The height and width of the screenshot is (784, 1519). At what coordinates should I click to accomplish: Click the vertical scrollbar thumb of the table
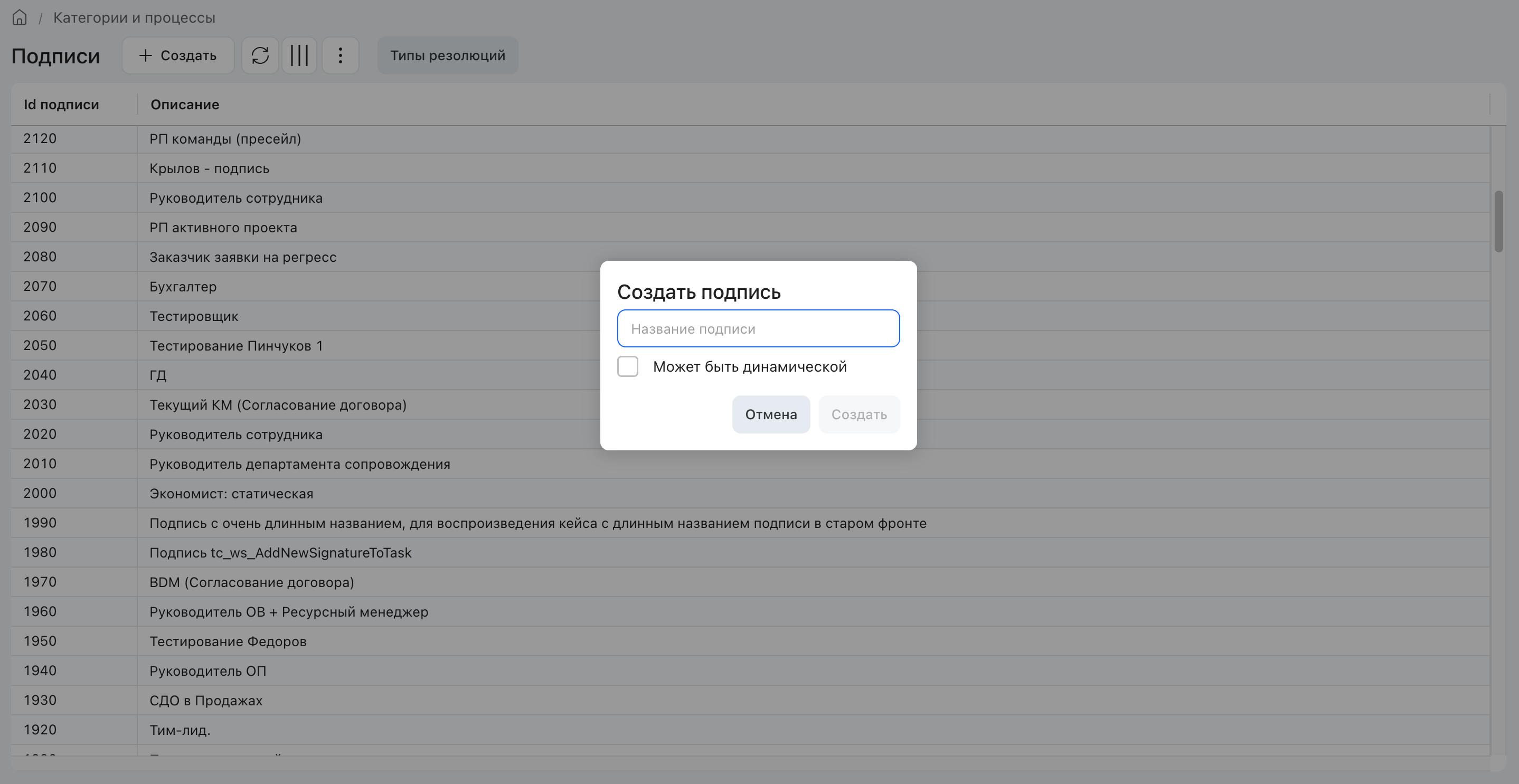coord(1498,222)
